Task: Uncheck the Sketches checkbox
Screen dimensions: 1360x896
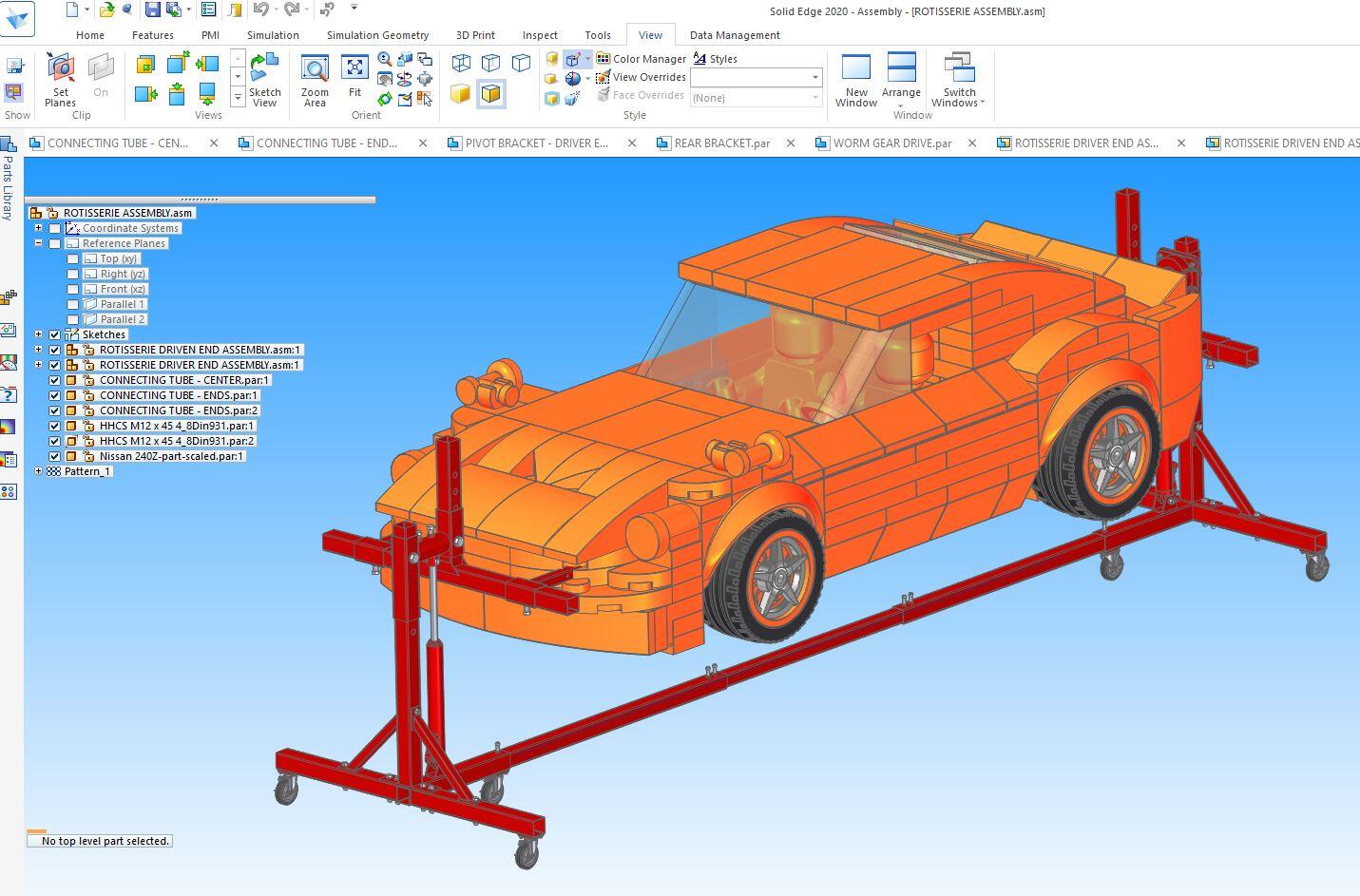Action: pyautogui.click(x=55, y=334)
